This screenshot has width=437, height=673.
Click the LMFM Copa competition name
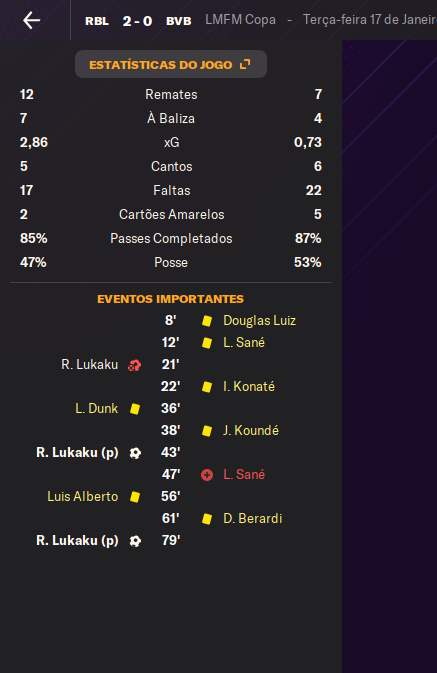240,20
